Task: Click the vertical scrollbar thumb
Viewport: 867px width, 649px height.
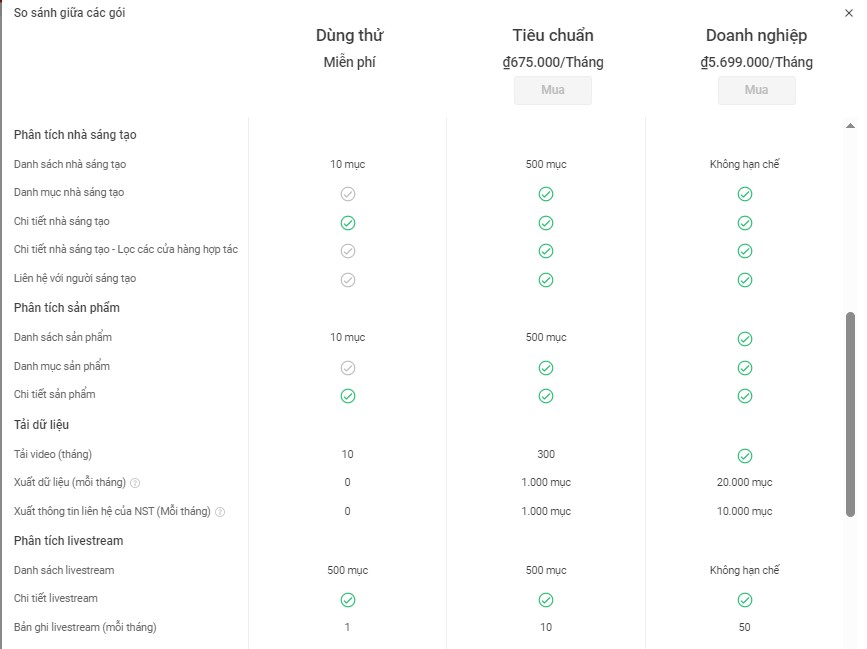Action: coord(851,414)
